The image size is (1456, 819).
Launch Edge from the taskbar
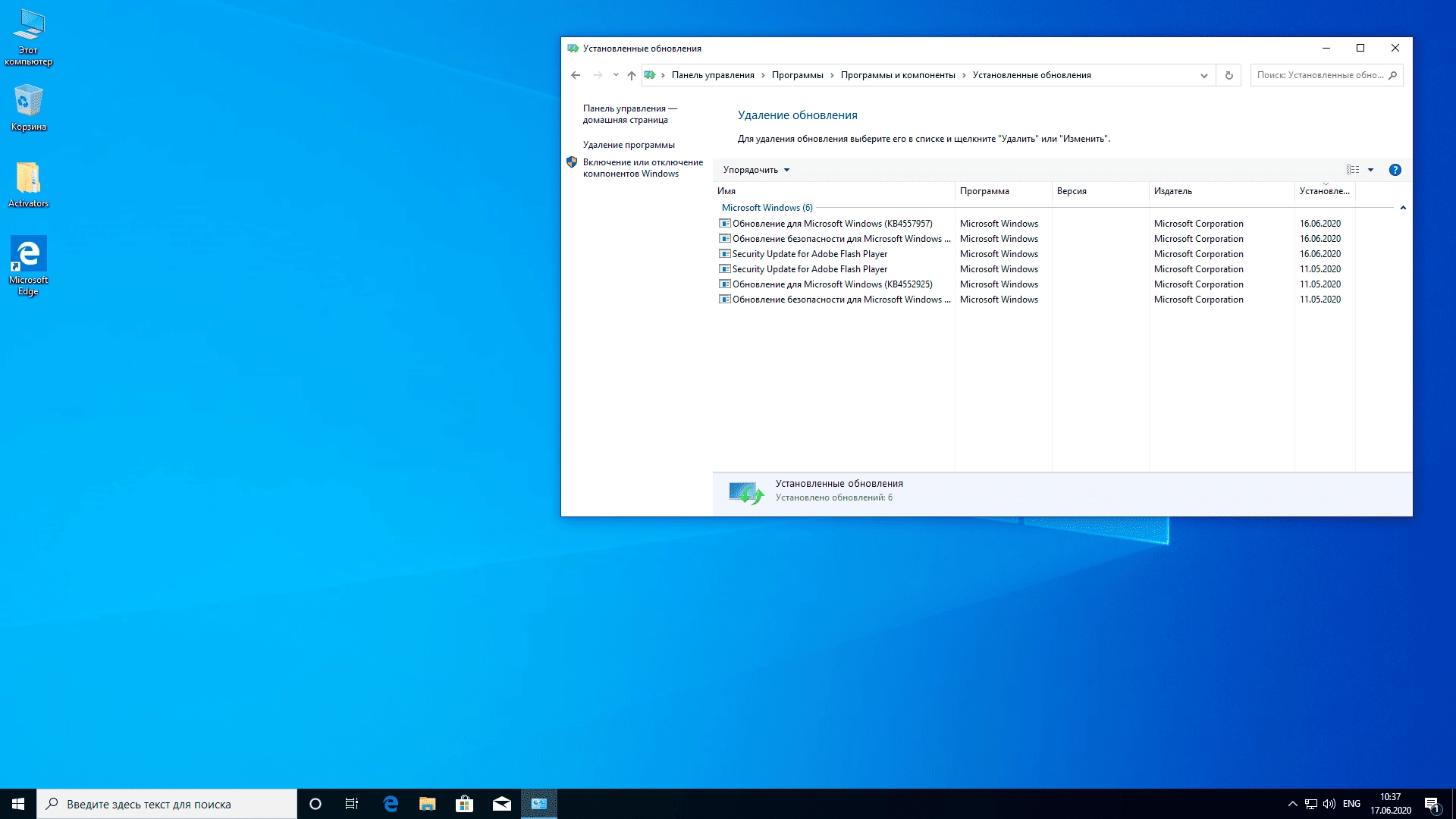coord(391,804)
